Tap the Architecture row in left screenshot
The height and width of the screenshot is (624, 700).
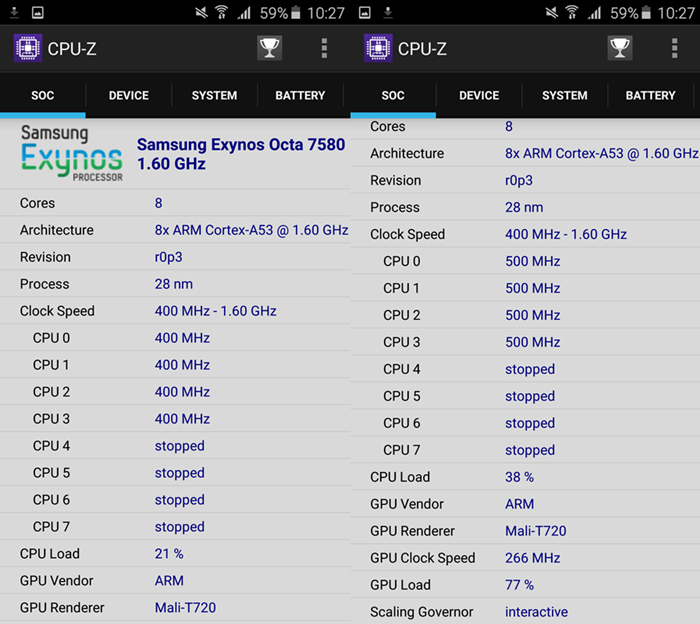[x=175, y=230]
